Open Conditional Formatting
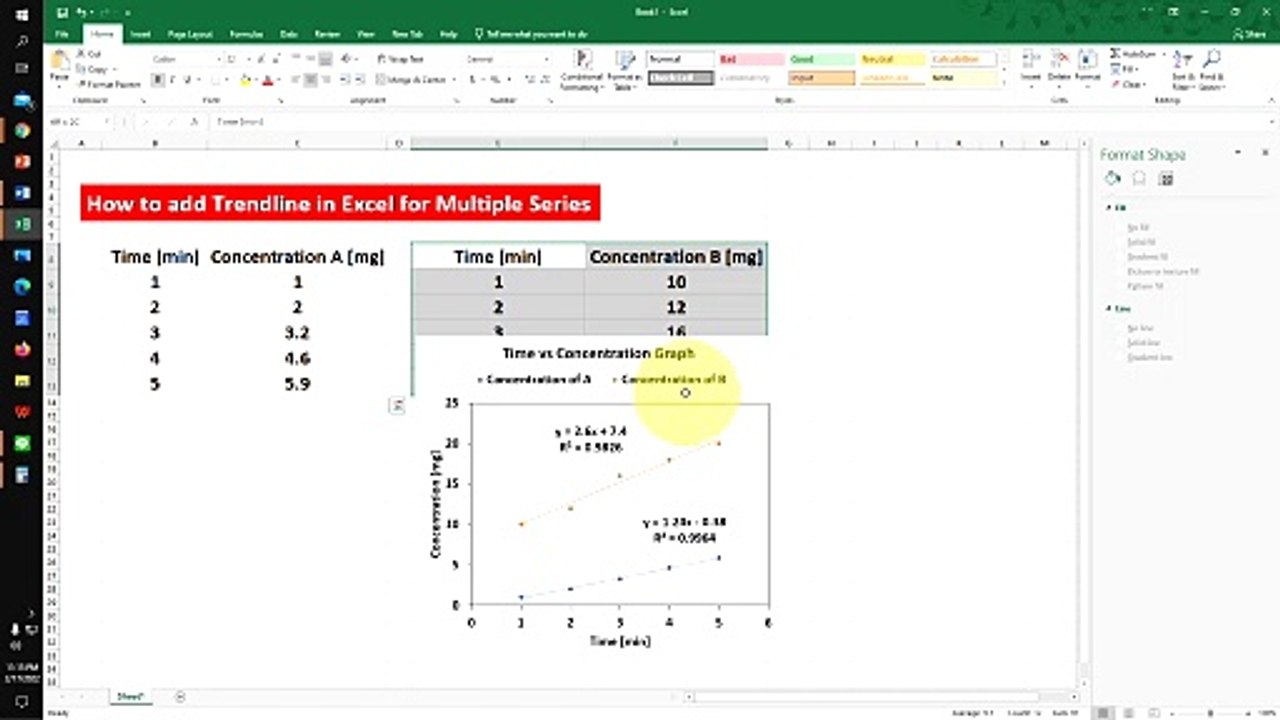The height and width of the screenshot is (720, 1280). click(582, 70)
